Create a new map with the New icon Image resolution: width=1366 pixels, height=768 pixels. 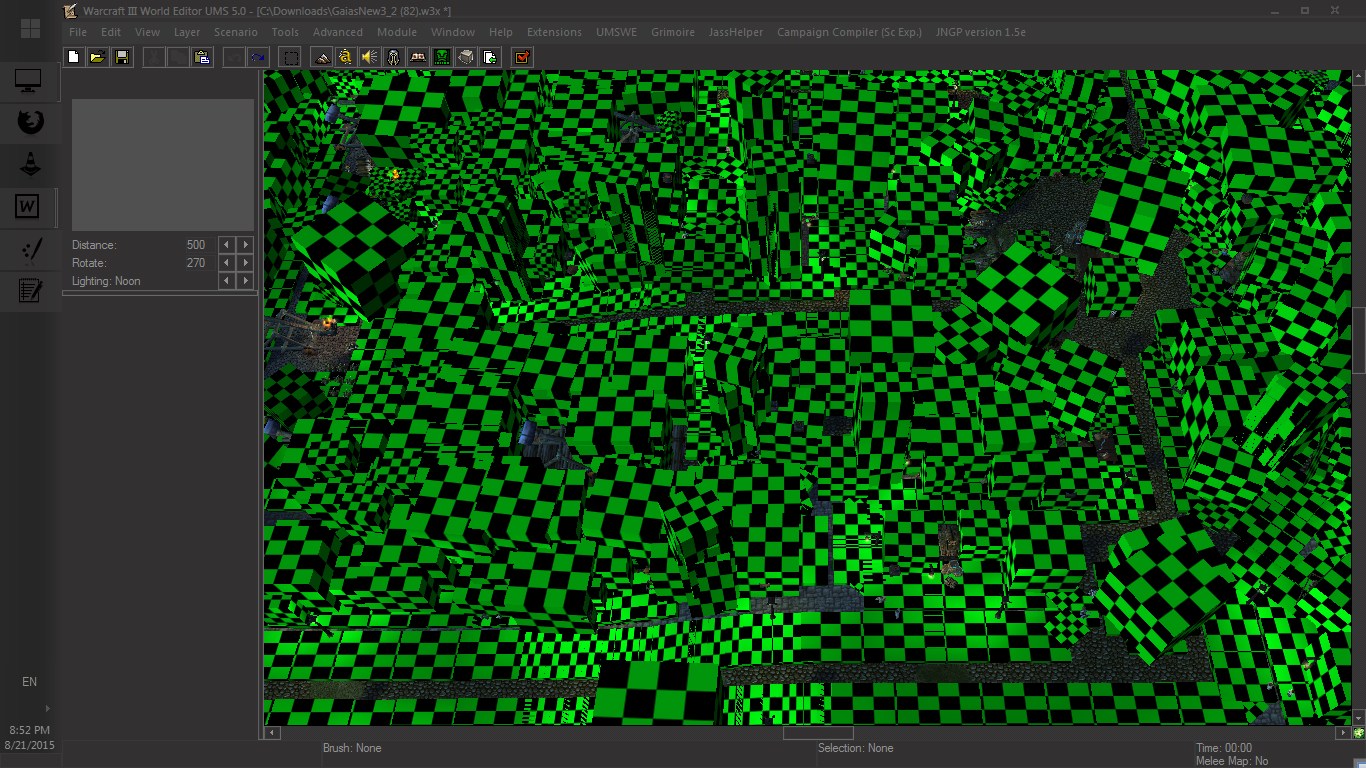73,57
